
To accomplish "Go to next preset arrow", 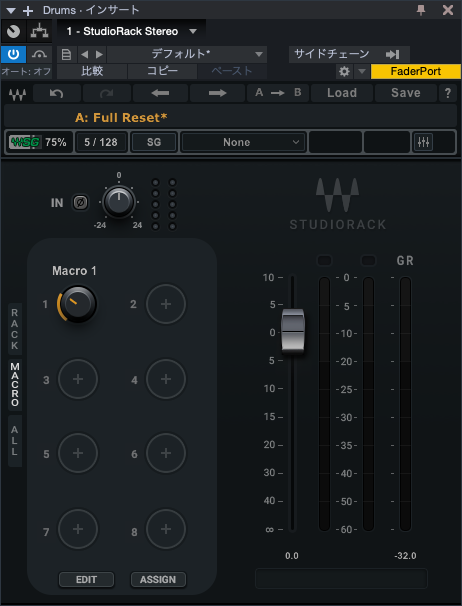I will pyautogui.click(x=99, y=54).
